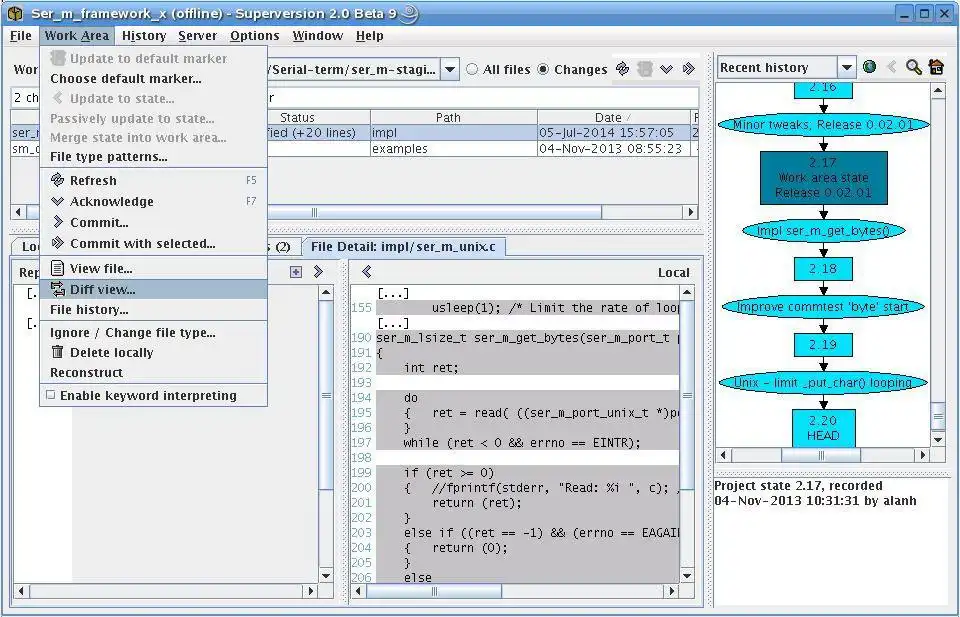Image resolution: width=960 pixels, height=617 pixels.
Task: Click the Commit double-chevron toolbar icon
Action: pyautogui.click(x=688, y=69)
